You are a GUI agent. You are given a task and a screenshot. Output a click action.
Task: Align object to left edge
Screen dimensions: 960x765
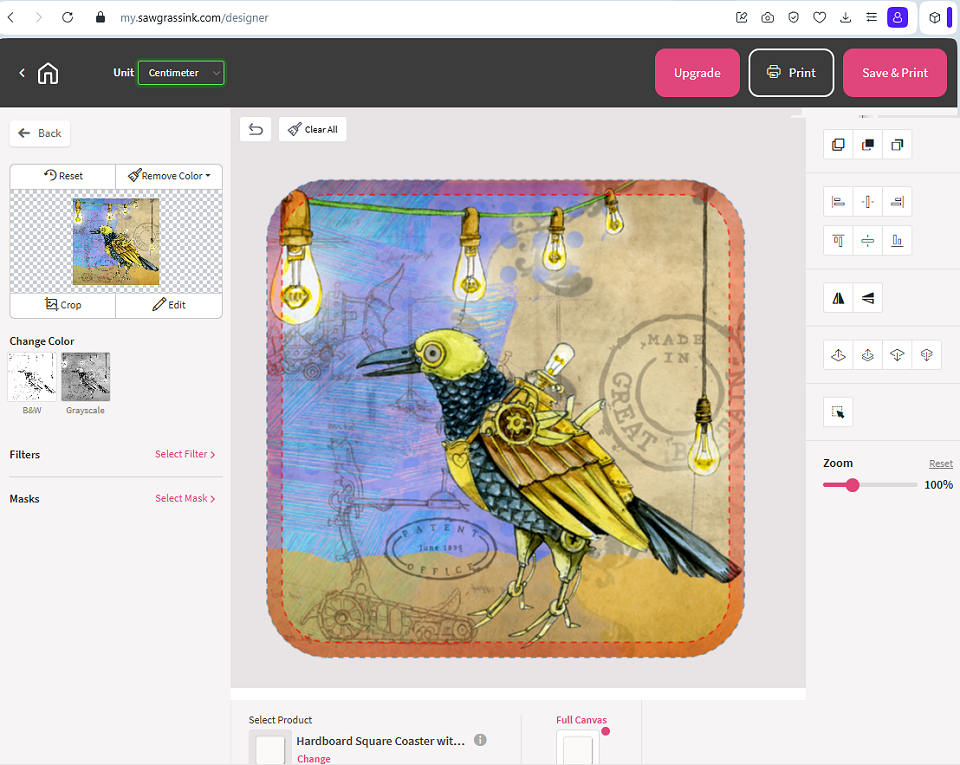coord(838,202)
